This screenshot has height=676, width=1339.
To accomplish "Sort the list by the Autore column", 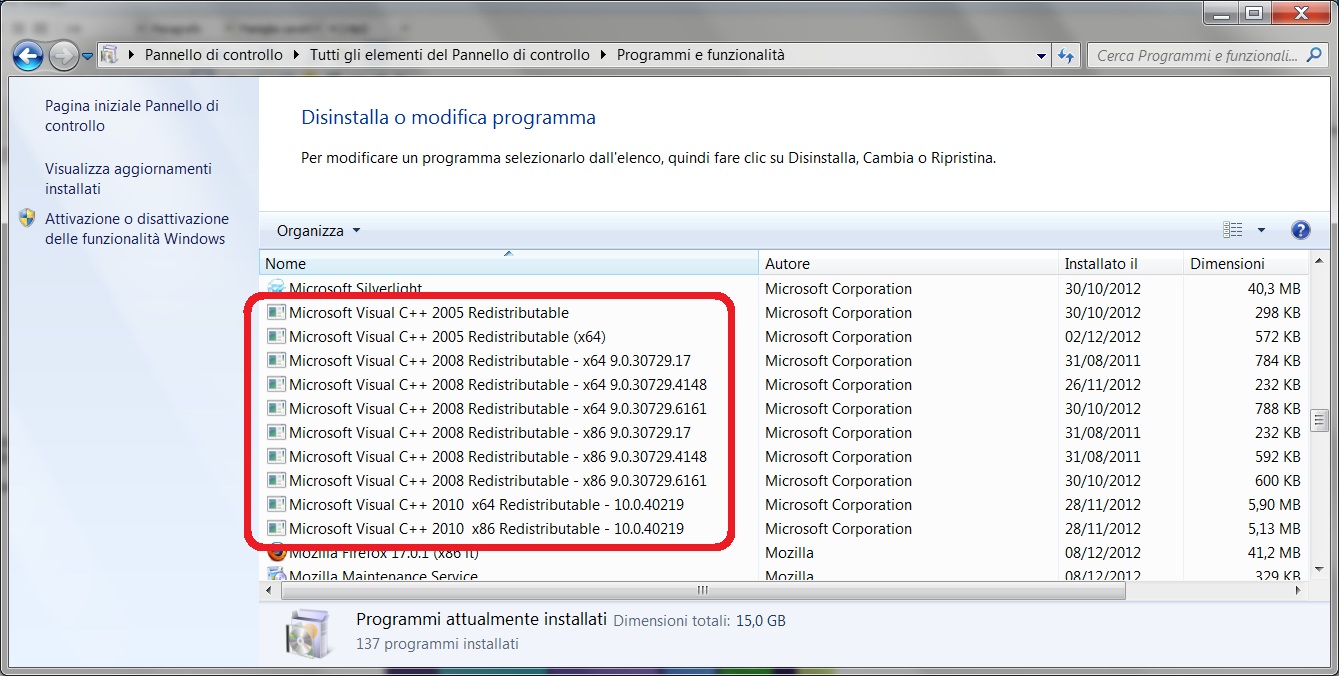I will 908,264.
